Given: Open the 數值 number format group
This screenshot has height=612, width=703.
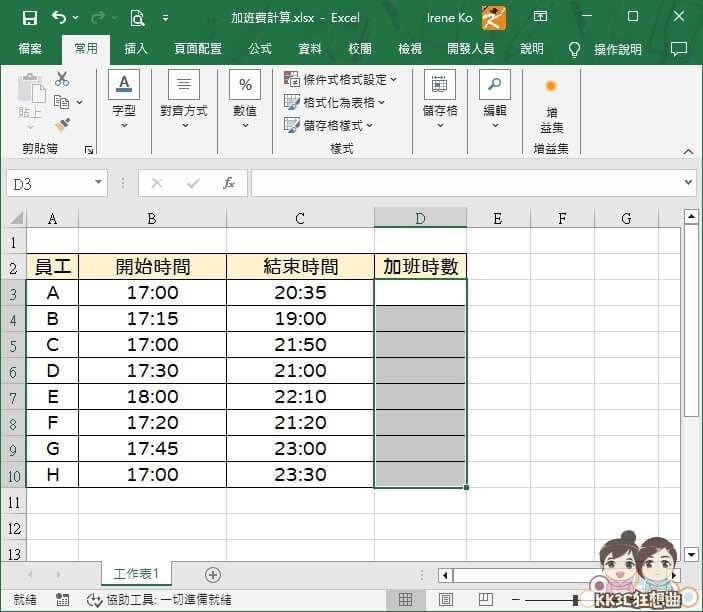Looking at the screenshot, I should [245, 100].
